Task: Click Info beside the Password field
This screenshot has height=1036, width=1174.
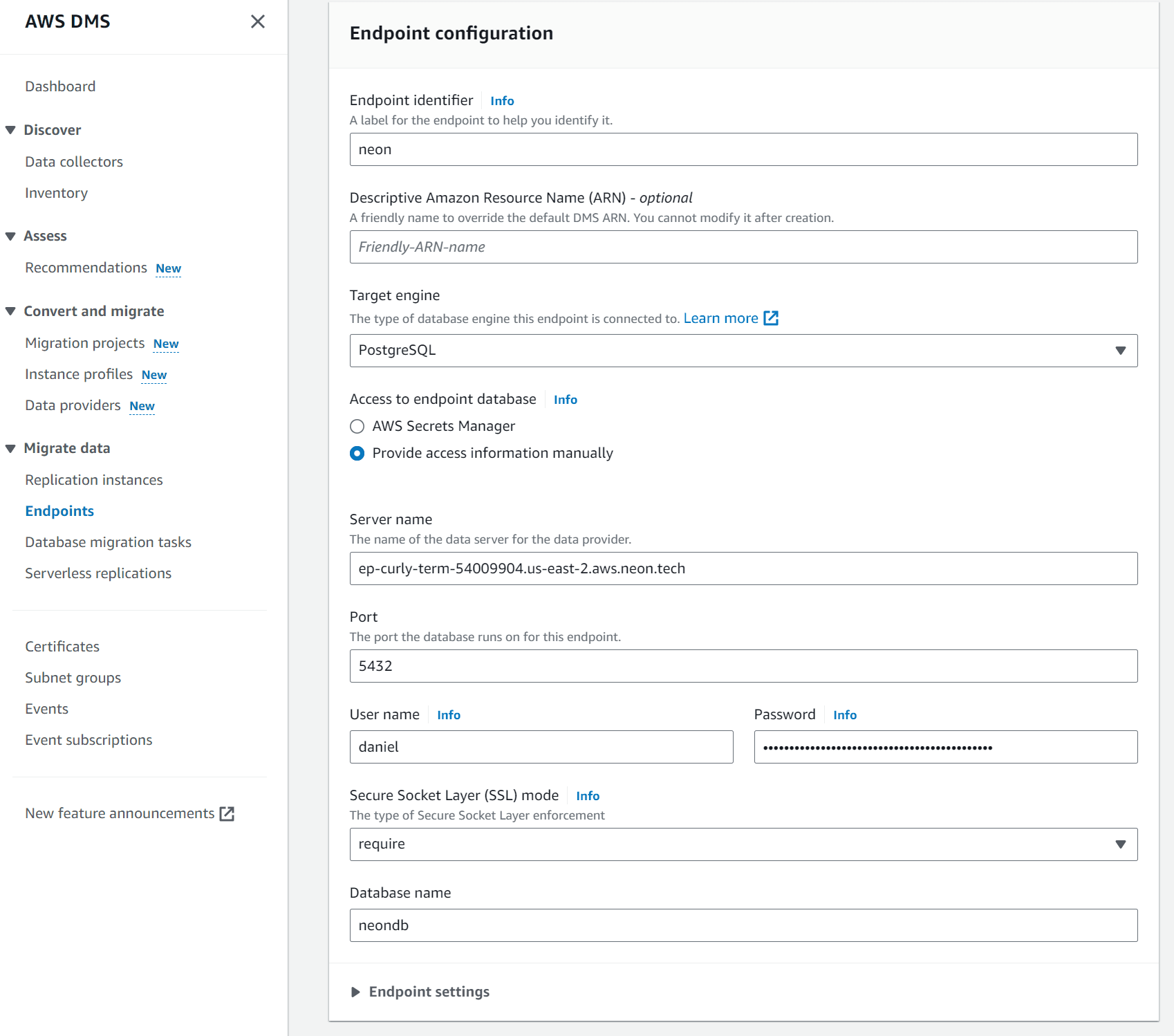Action: coord(844,714)
